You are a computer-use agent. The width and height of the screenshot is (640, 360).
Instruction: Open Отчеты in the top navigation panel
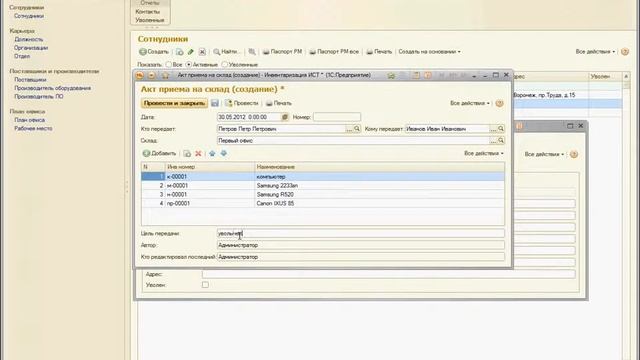pos(150,3)
